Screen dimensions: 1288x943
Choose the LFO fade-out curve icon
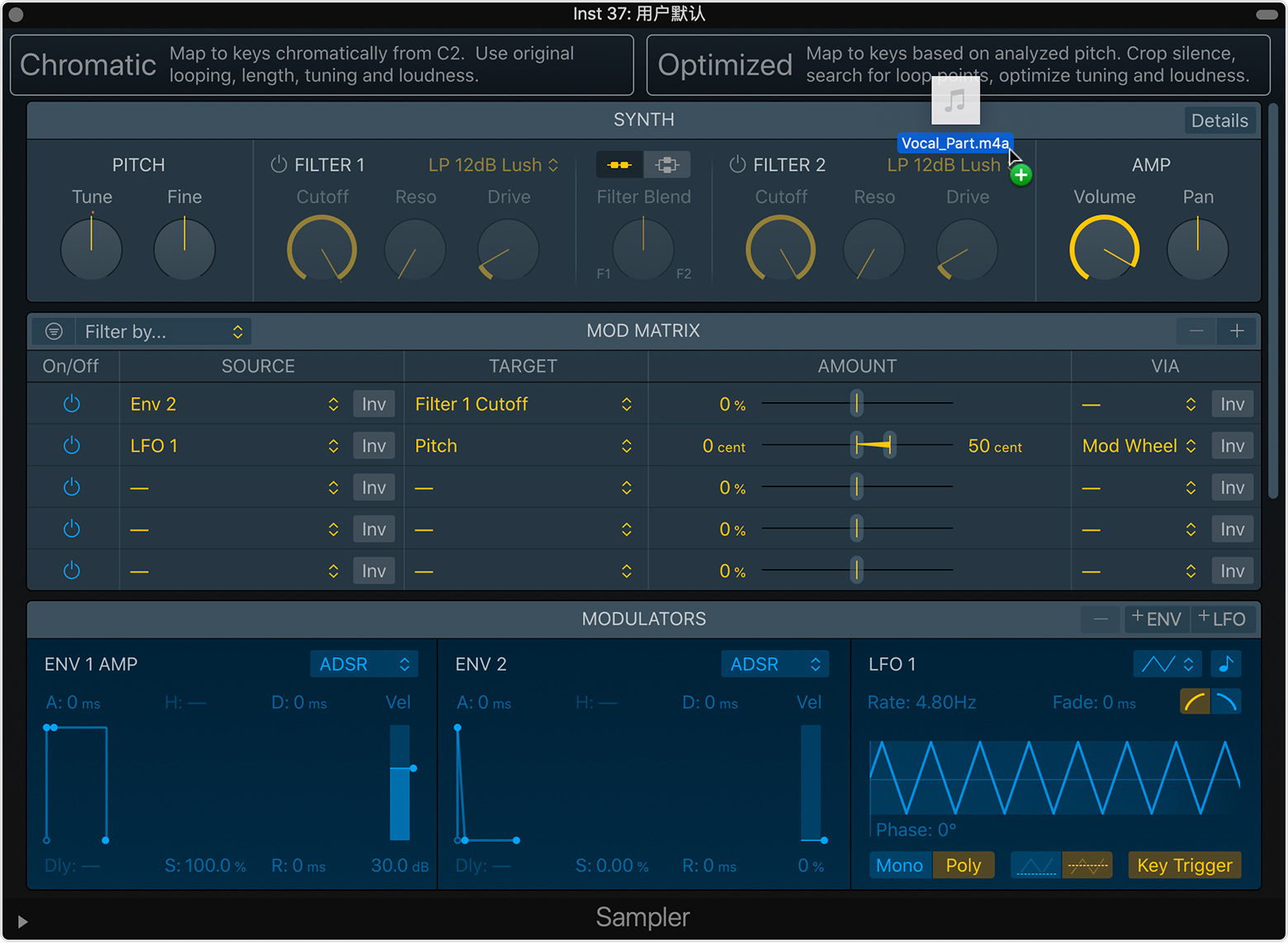coord(1227,702)
